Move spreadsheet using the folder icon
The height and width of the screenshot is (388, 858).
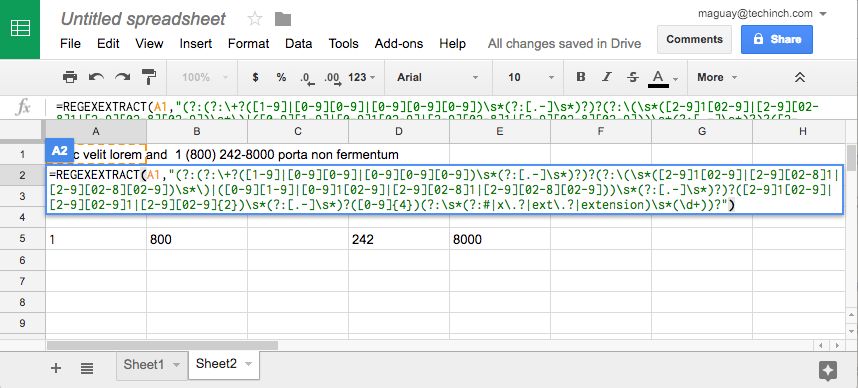click(x=282, y=19)
